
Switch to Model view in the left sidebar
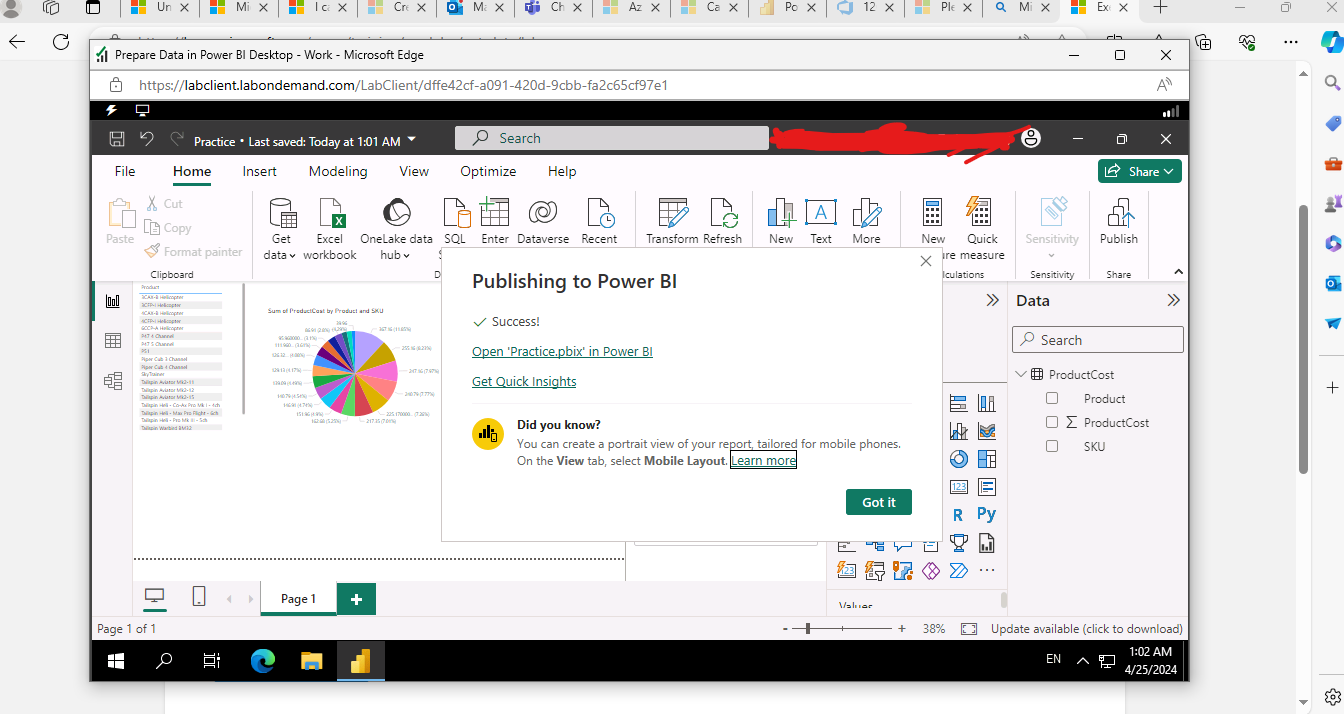click(x=113, y=381)
